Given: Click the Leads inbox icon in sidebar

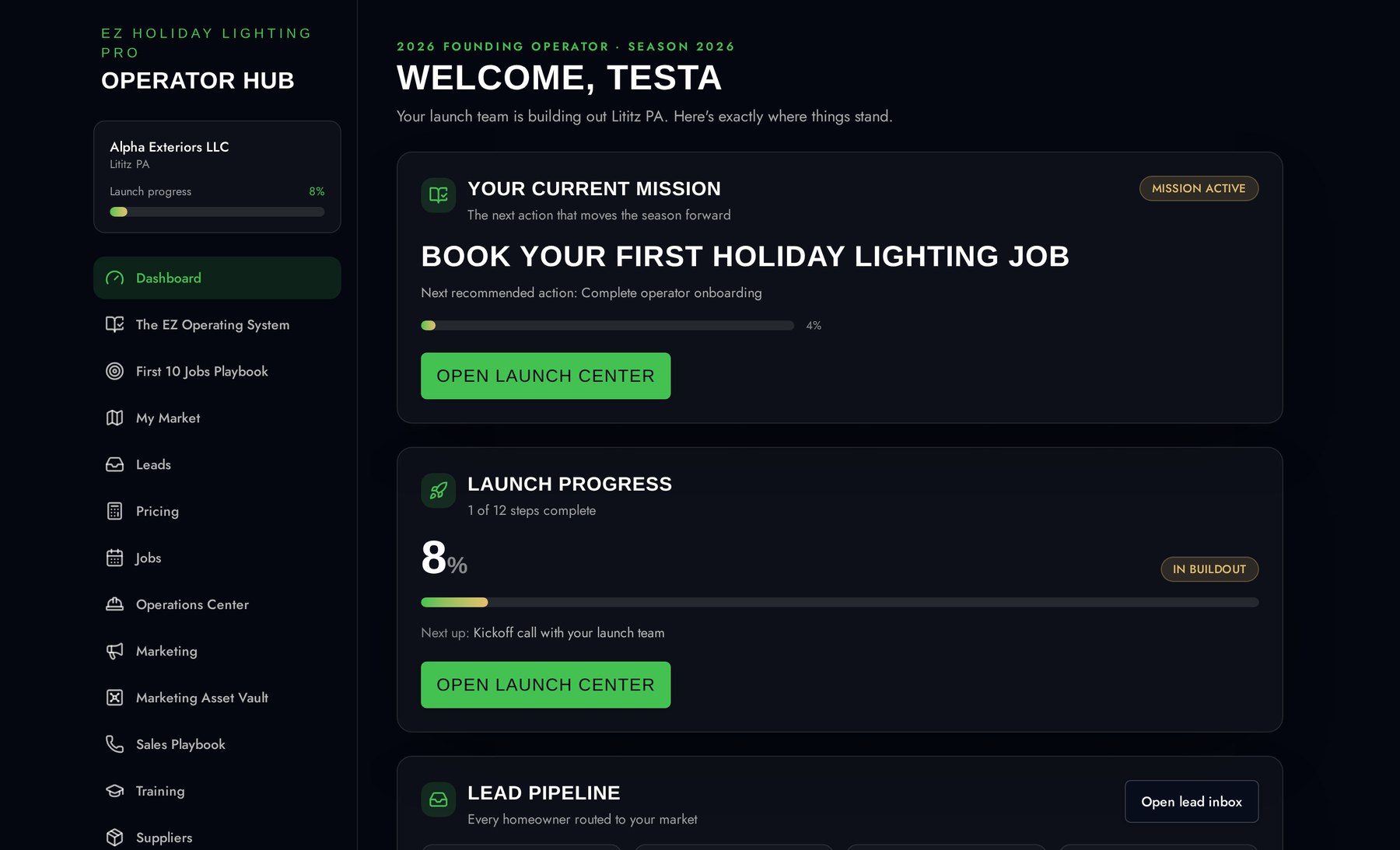Looking at the screenshot, I should click(115, 464).
